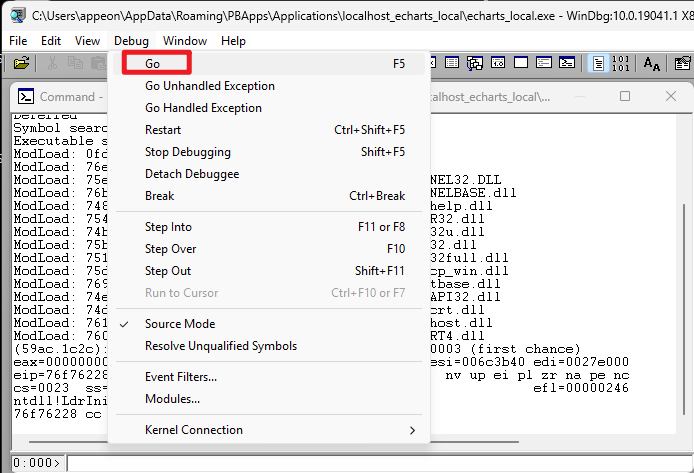Choose Step Into from the Debug menu
The image size is (694, 473).
168,227
